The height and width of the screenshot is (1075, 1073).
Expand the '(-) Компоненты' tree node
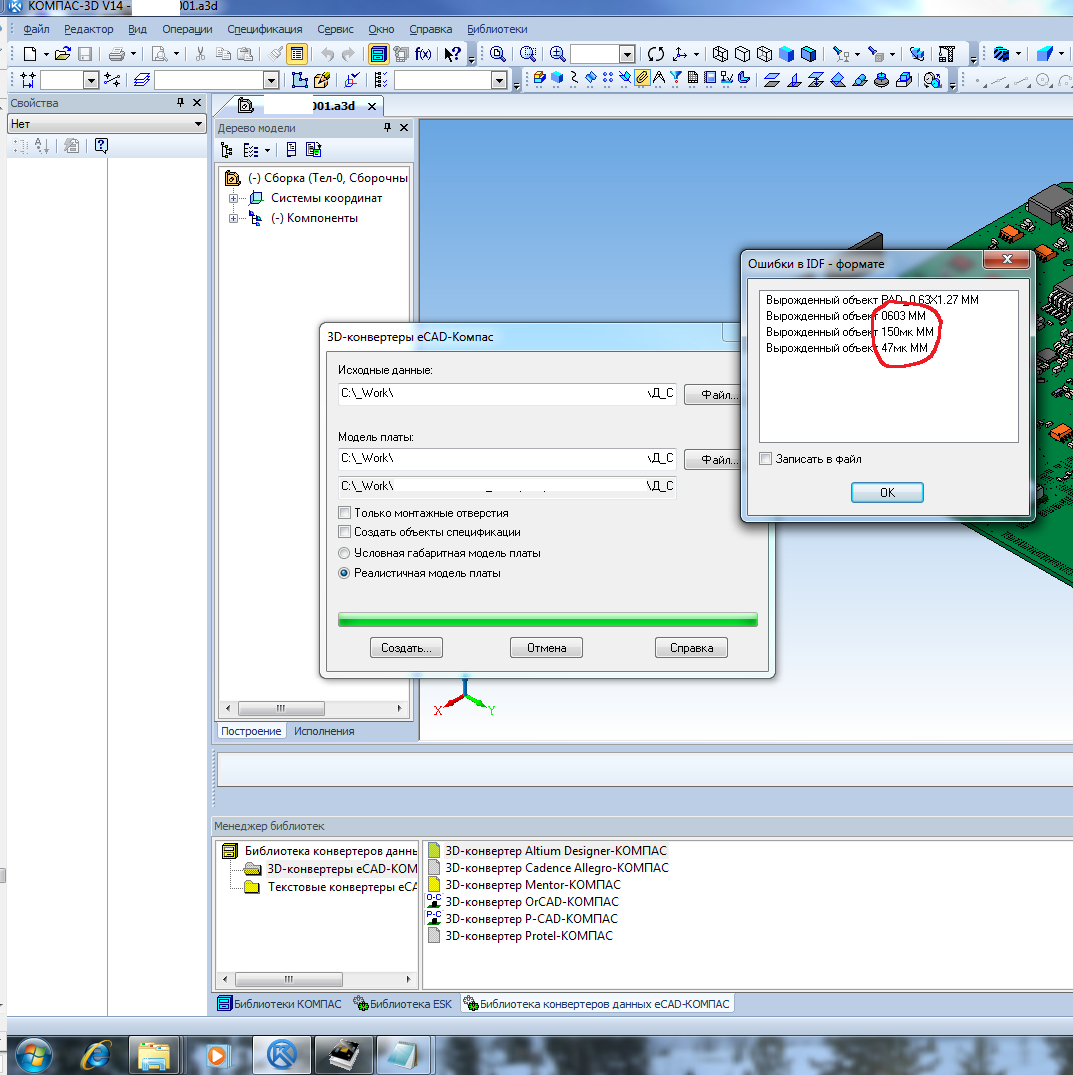tap(233, 219)
